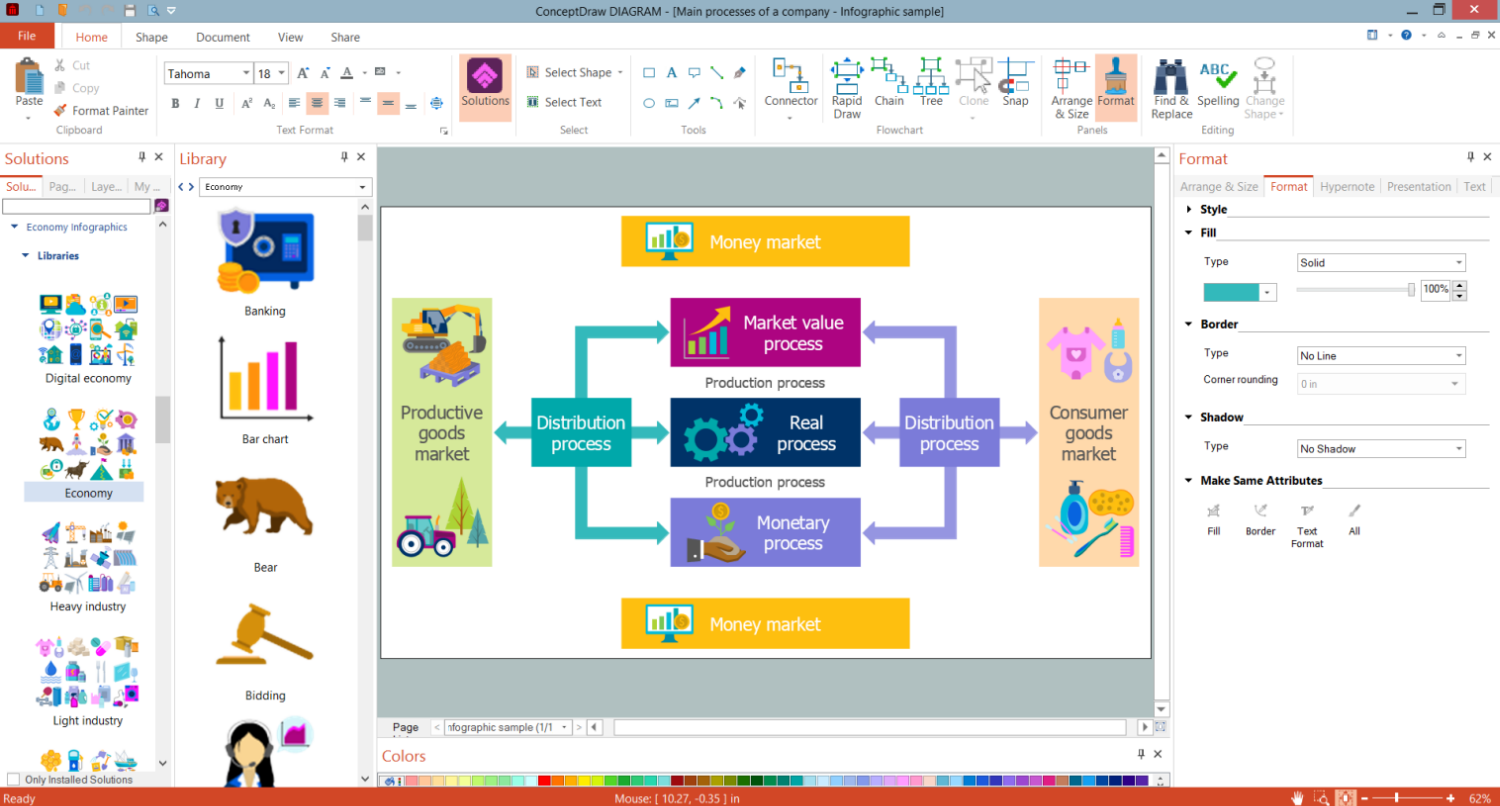This screenshot has height=806, width=1500.
Task: Switch to the Share ribbon tab
Action: click(x=345, y=37)
